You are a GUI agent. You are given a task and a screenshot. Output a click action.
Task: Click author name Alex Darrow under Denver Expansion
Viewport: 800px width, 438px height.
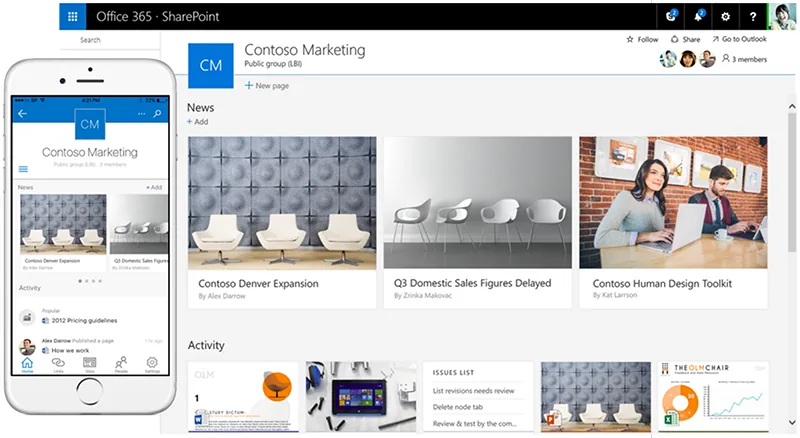point(227,296)
